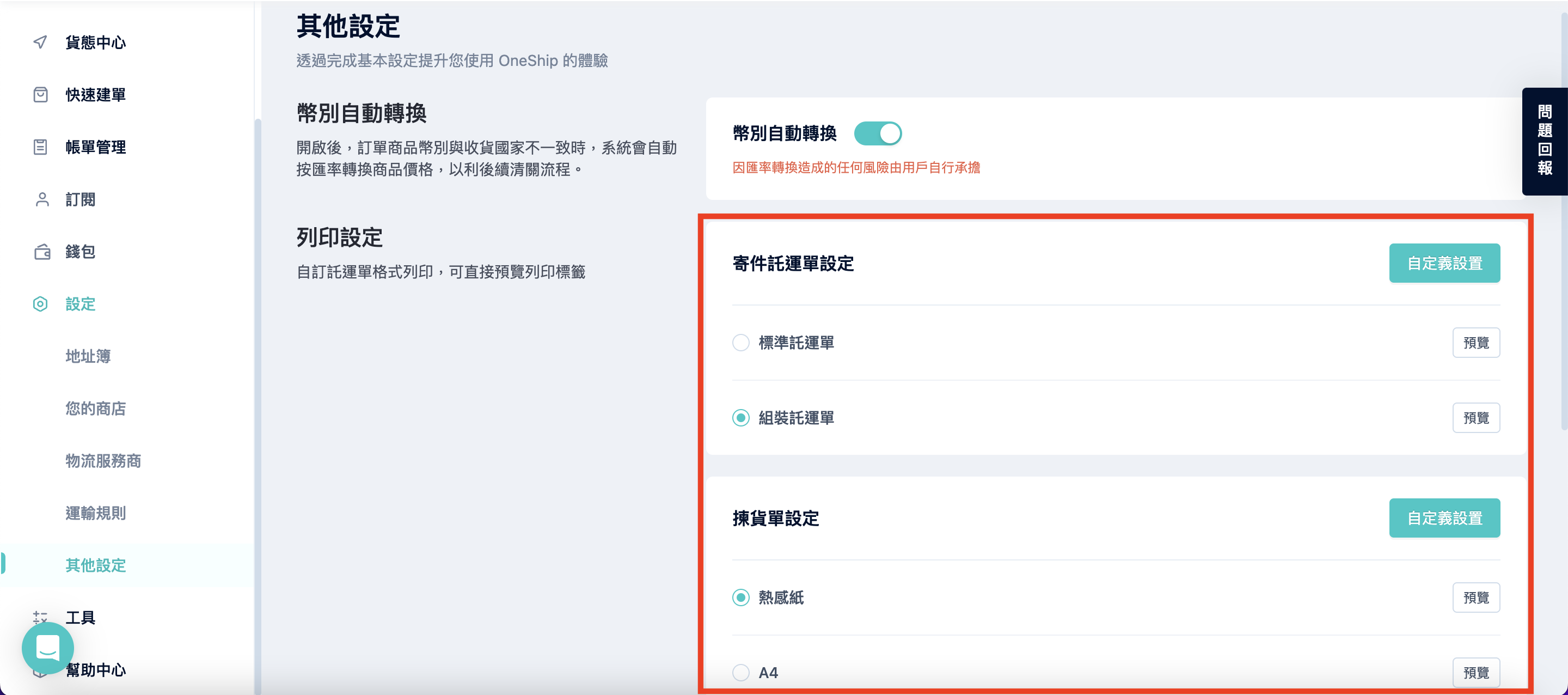The width and height of the screenshot is (1568, 695).
Task: Open 帳單管理 menu item
Action: pos(96,147)
